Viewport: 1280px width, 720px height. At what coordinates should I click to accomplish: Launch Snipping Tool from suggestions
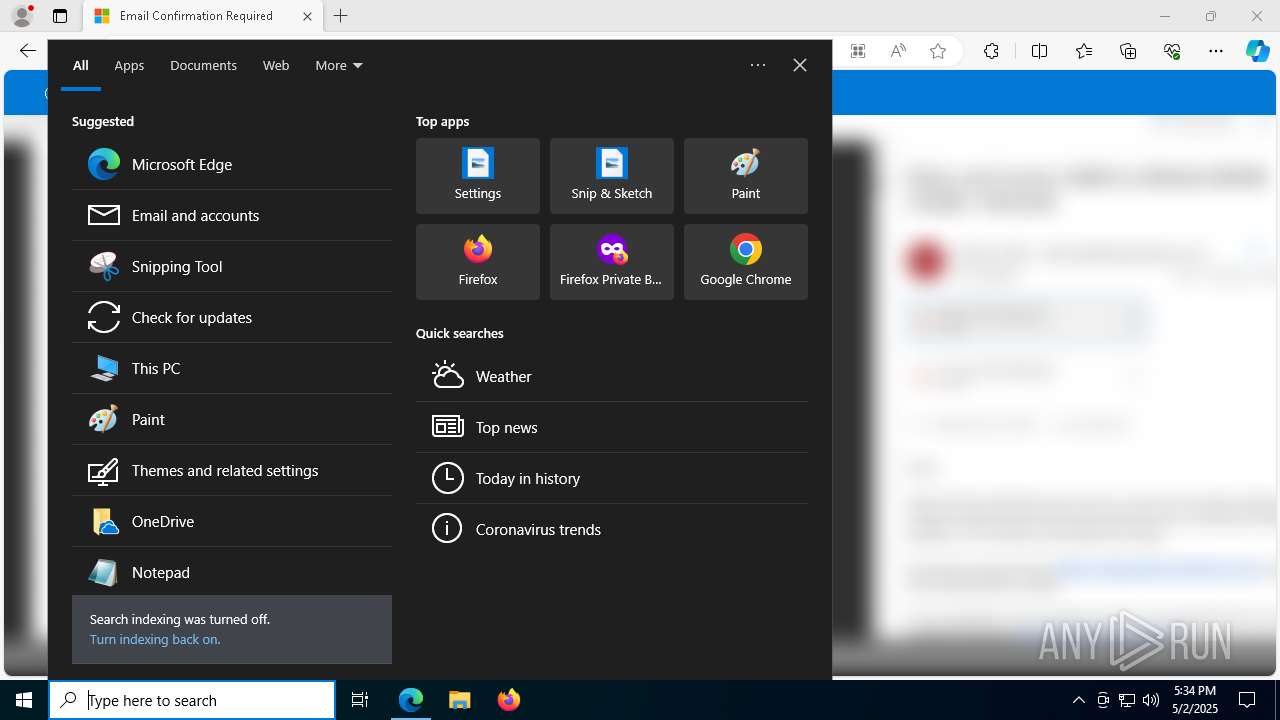[x=232, y=266]
